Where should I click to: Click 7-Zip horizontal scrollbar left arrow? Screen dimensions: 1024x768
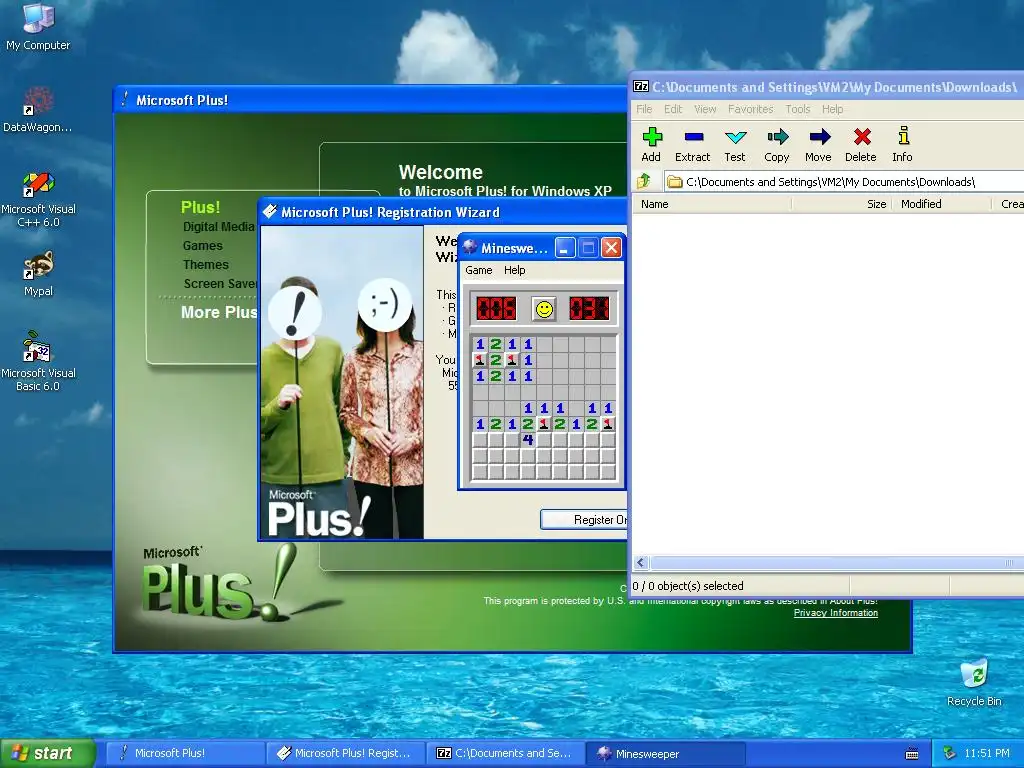(641, 563)
